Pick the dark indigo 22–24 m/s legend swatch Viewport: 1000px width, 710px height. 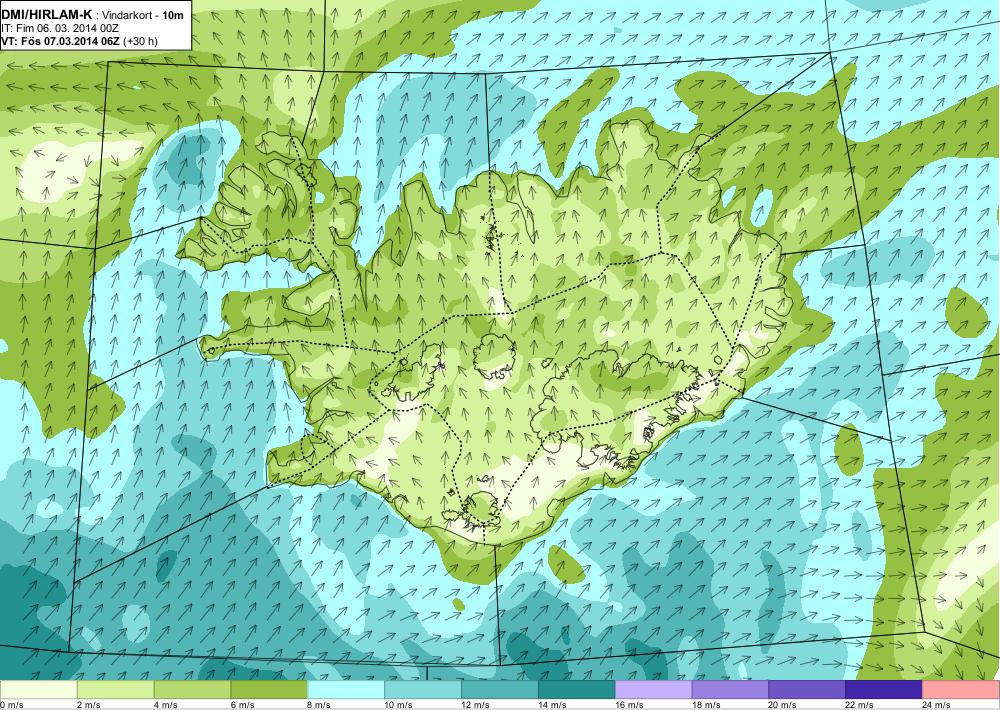(x=884, y=690)
